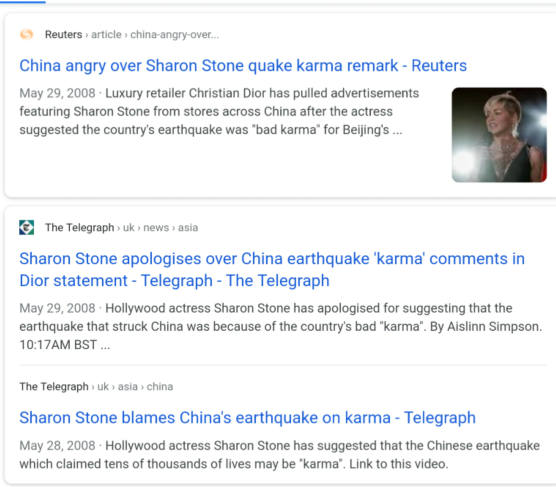This screenshot has height=487, width=556.
Task: Click the Reuters site name breadcrumb
Action: pyautogui.click(x=63, y=34)
